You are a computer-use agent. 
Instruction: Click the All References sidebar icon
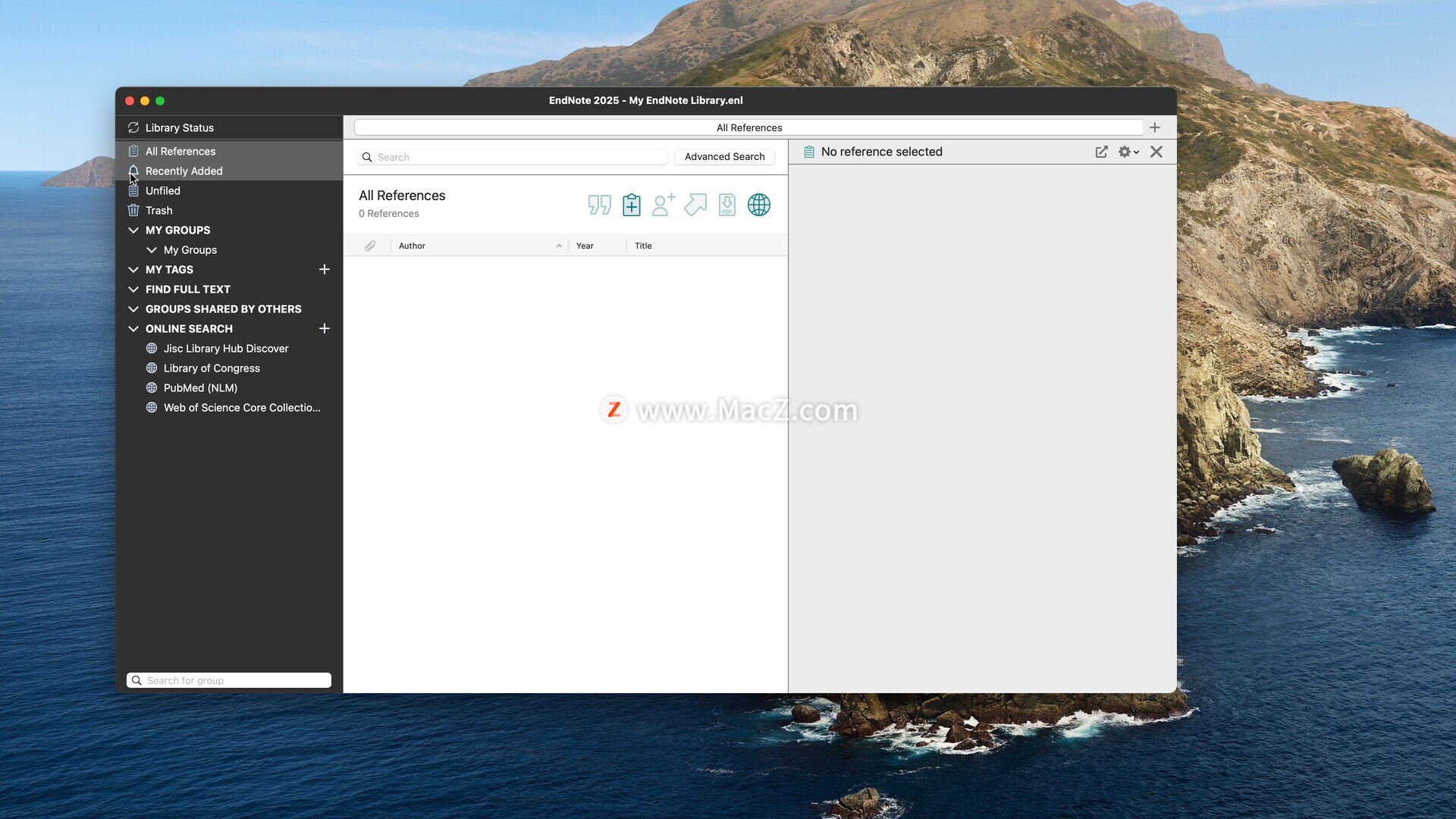click(x=133, y=151)
